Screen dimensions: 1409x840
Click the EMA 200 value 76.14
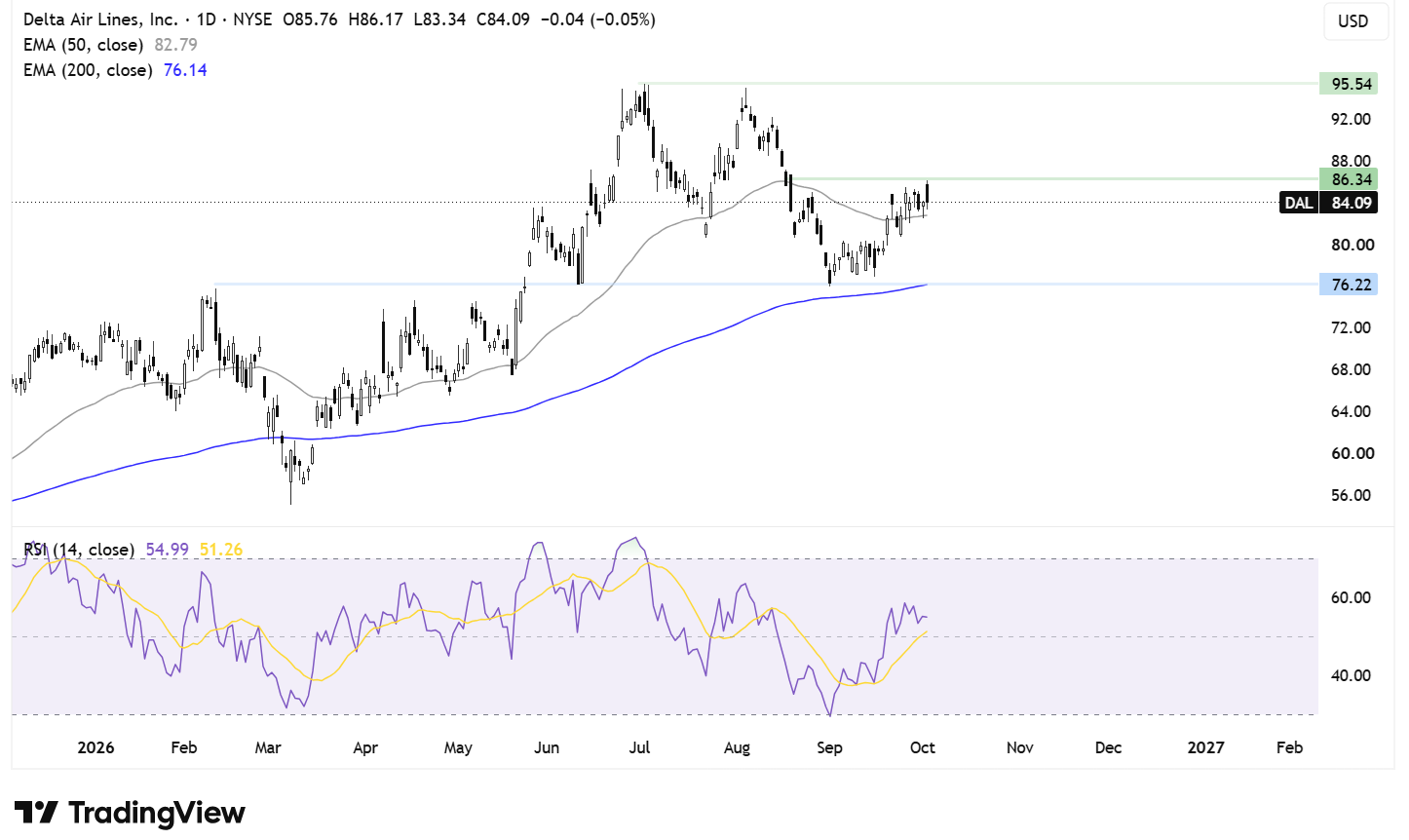185,70
